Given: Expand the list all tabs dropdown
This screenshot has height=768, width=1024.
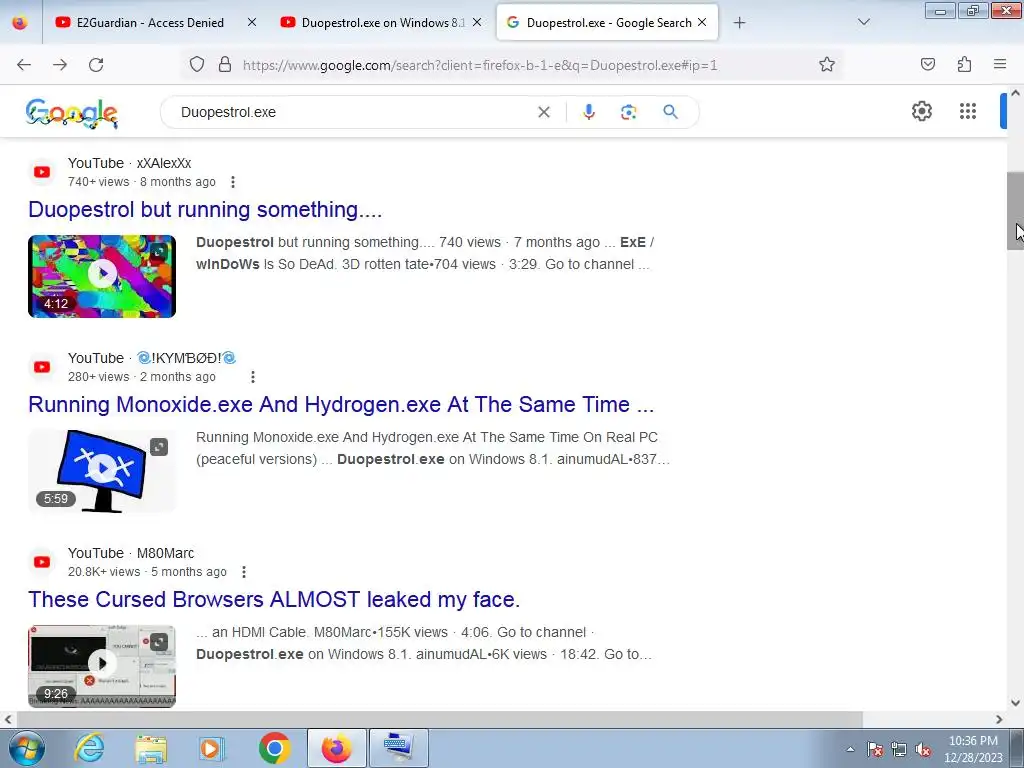Looking at the screenshot, I should (863, 22).
